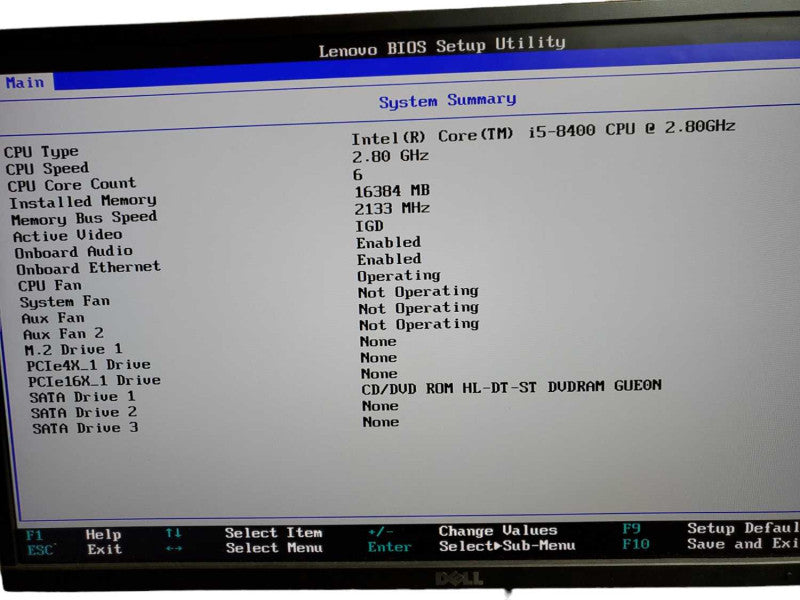This screenshot has height=600, width=800.
Task: Click the CD/DVD ROM HL-DT-ST DVDRAM value
Action: [x=512, y=387]
